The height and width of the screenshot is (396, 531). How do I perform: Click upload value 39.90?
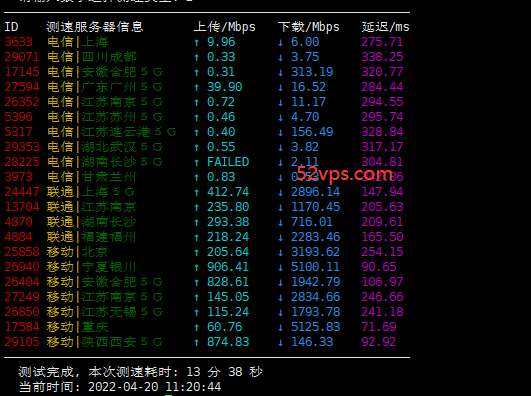tap(225, 87)
